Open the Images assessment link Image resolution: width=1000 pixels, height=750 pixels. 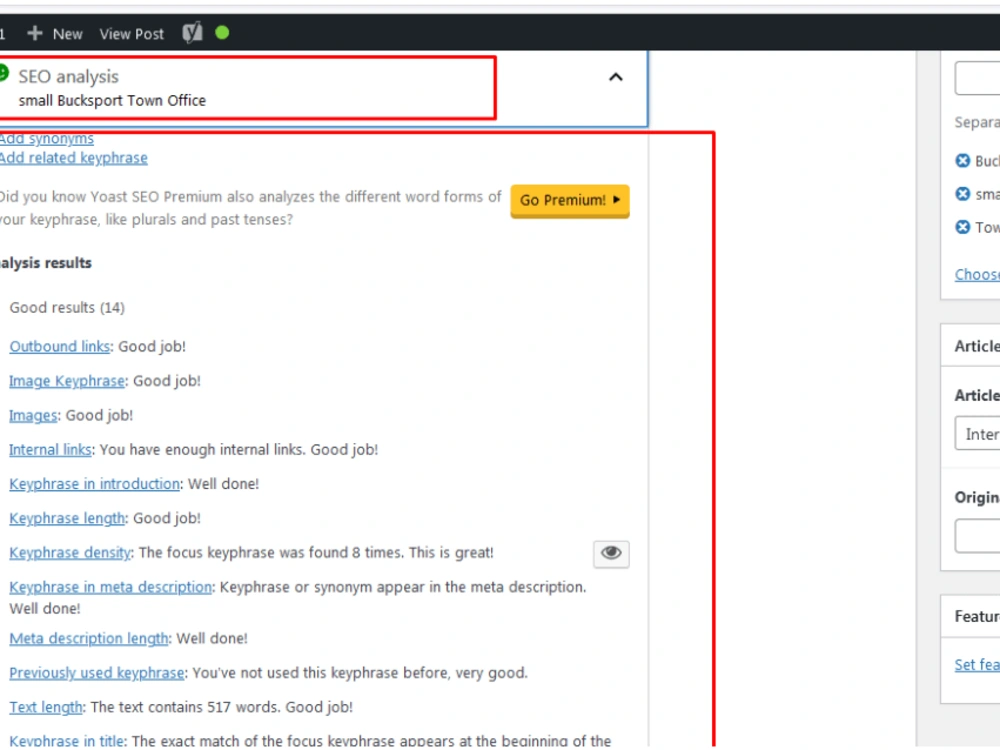[33, 415]
